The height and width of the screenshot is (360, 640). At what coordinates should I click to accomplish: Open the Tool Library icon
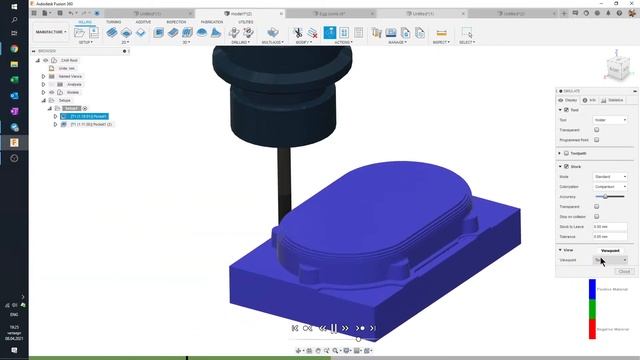pos(376,32)
